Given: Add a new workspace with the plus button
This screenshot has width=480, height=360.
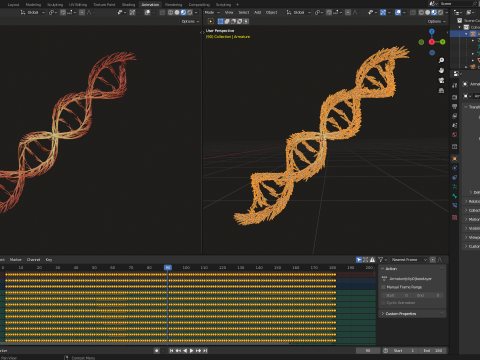Looking at the screenshot, I should [238, 4].
